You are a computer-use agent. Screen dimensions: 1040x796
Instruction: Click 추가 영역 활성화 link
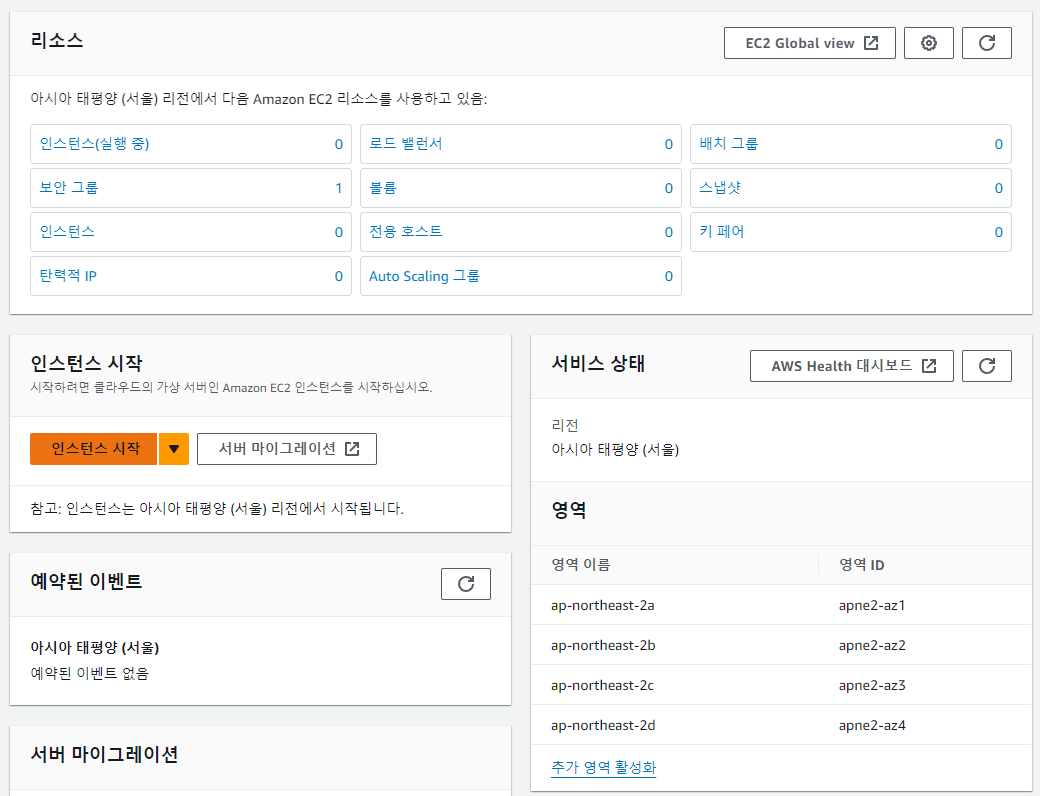(604, 767)
